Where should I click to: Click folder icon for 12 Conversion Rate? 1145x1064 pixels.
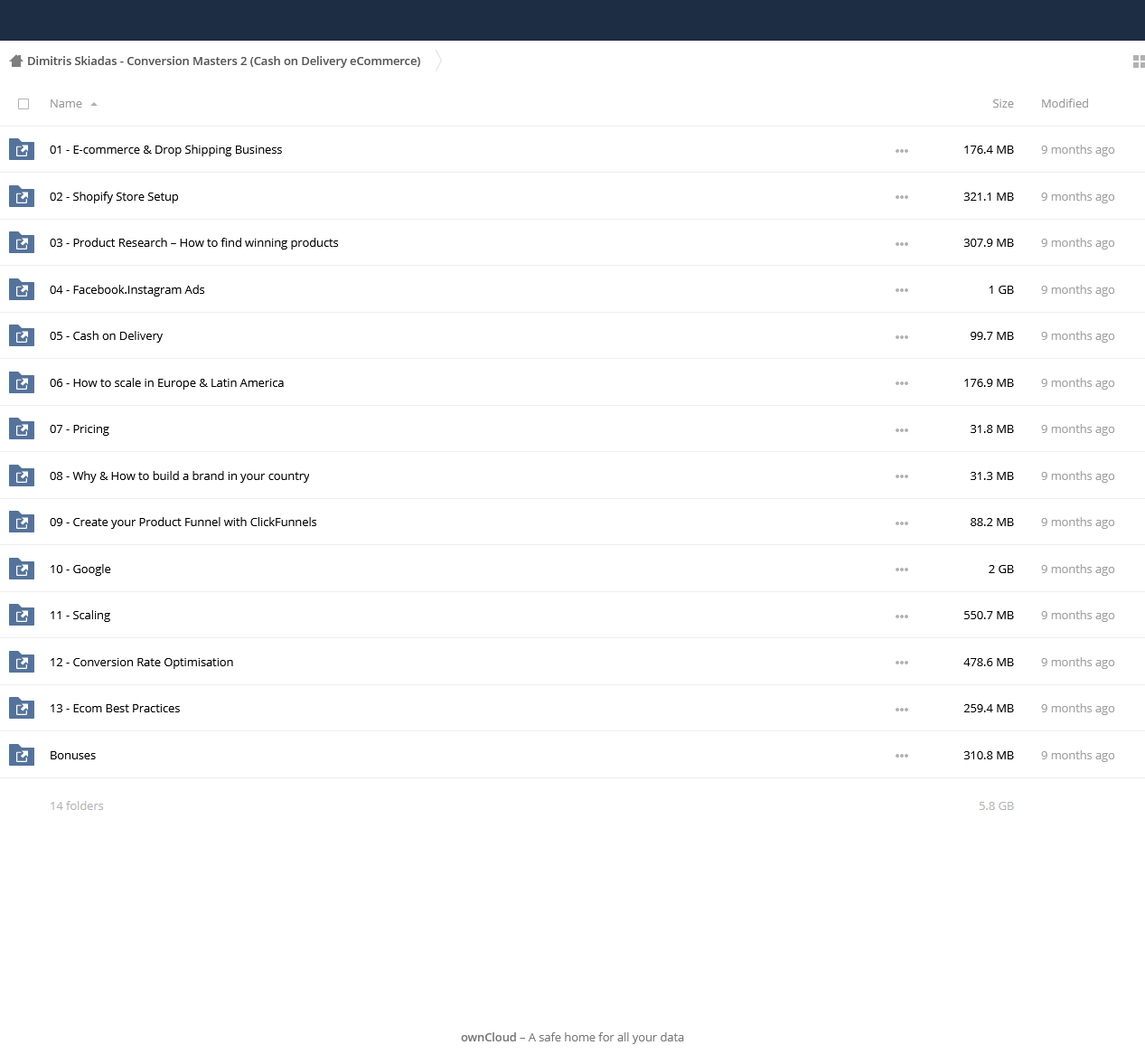22,662
